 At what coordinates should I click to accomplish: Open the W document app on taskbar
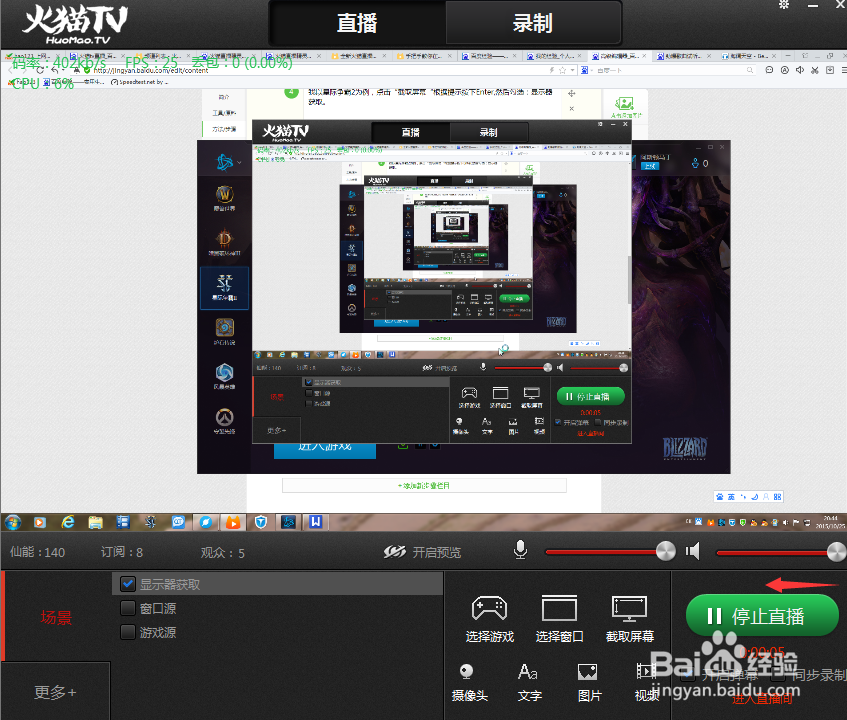(315, 522)
